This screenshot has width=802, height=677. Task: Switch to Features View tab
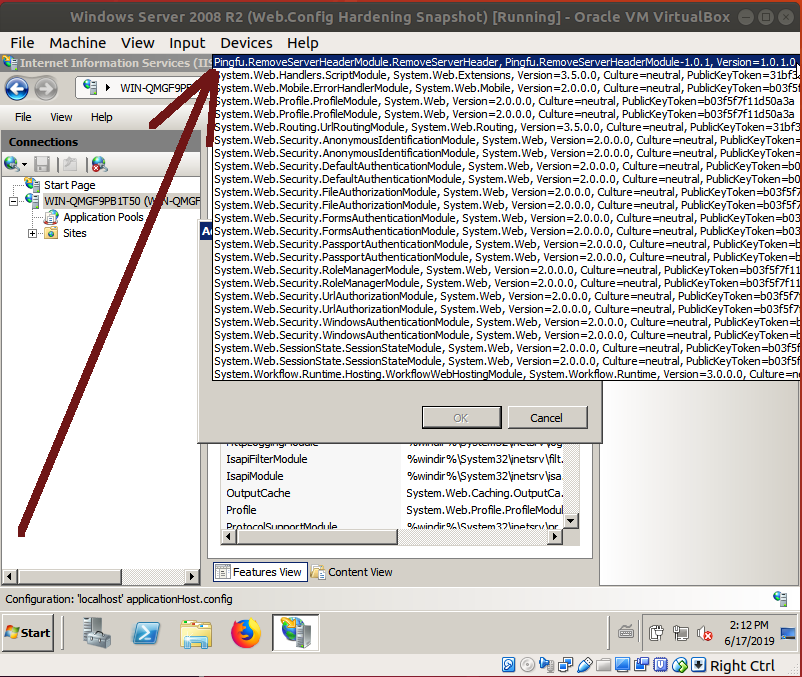click(x=260, y=572)
